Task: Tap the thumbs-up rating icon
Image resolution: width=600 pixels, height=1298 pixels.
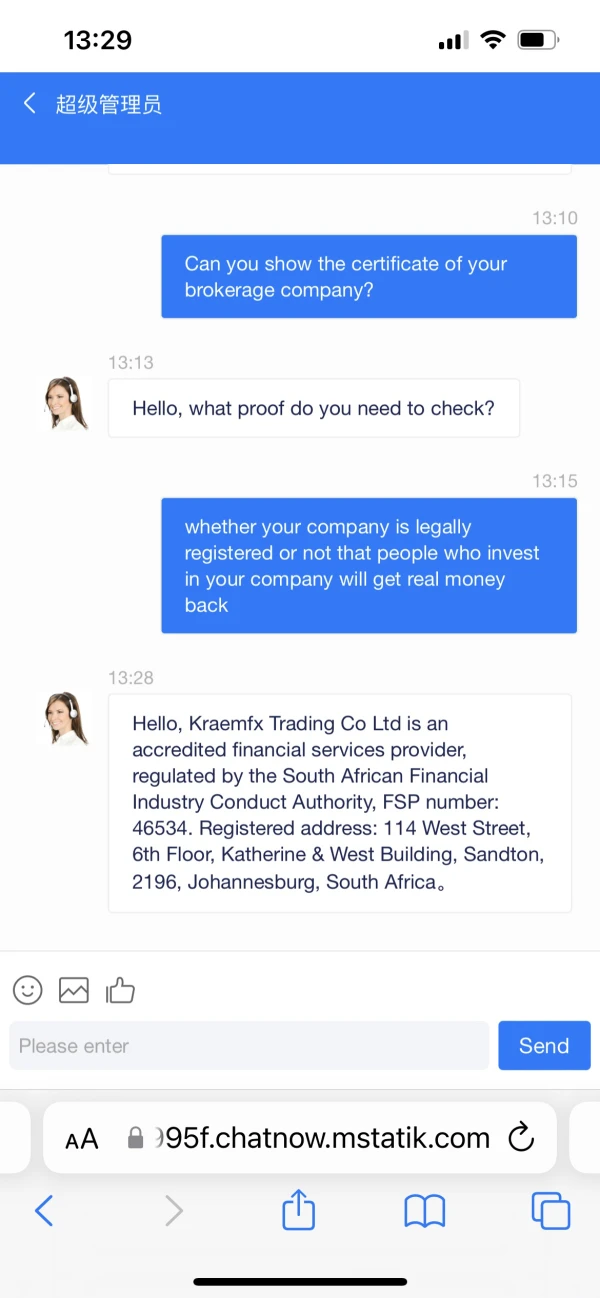Action: [120, 990]
